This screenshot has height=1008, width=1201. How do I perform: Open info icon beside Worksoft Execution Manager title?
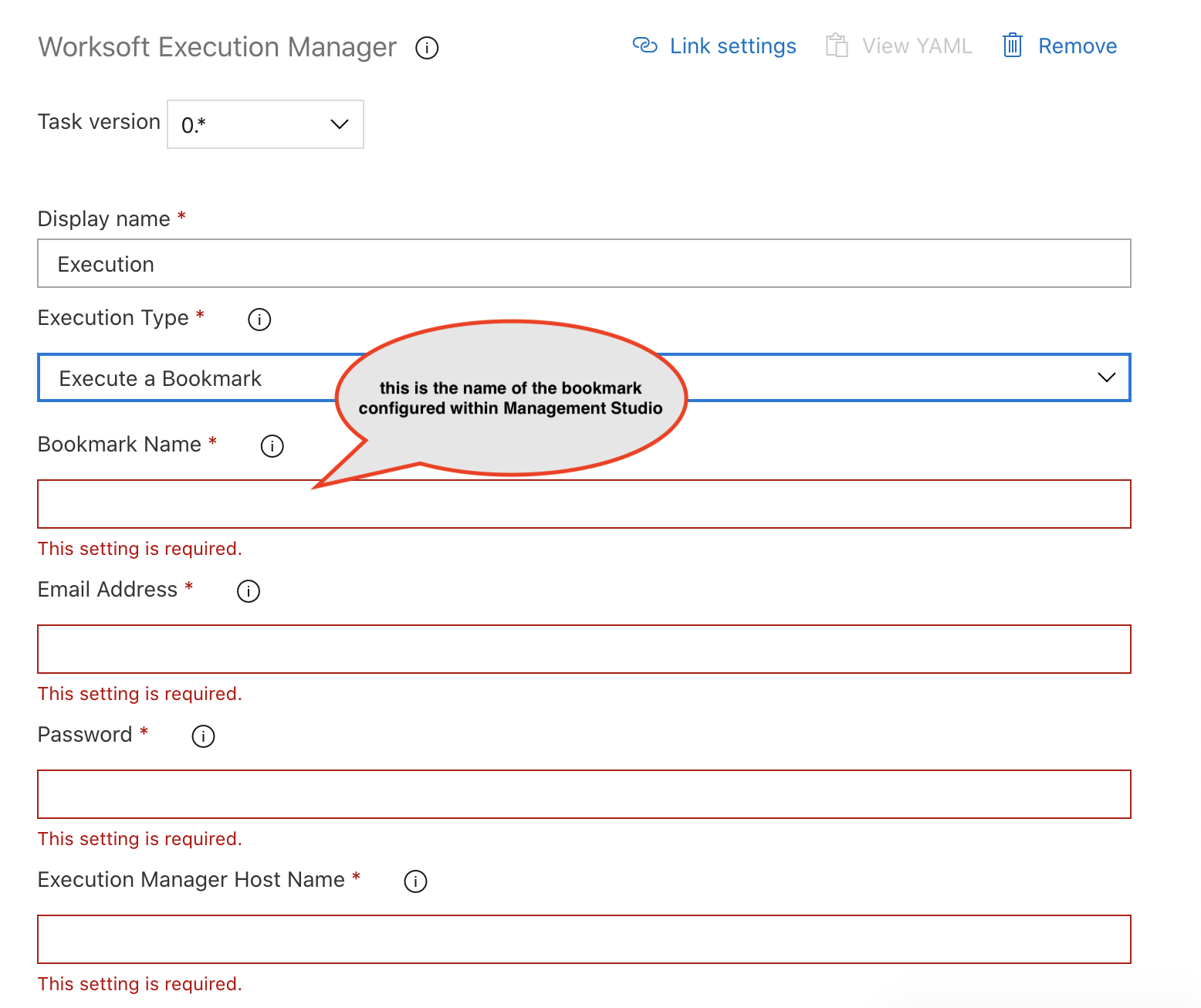[427, 48]
